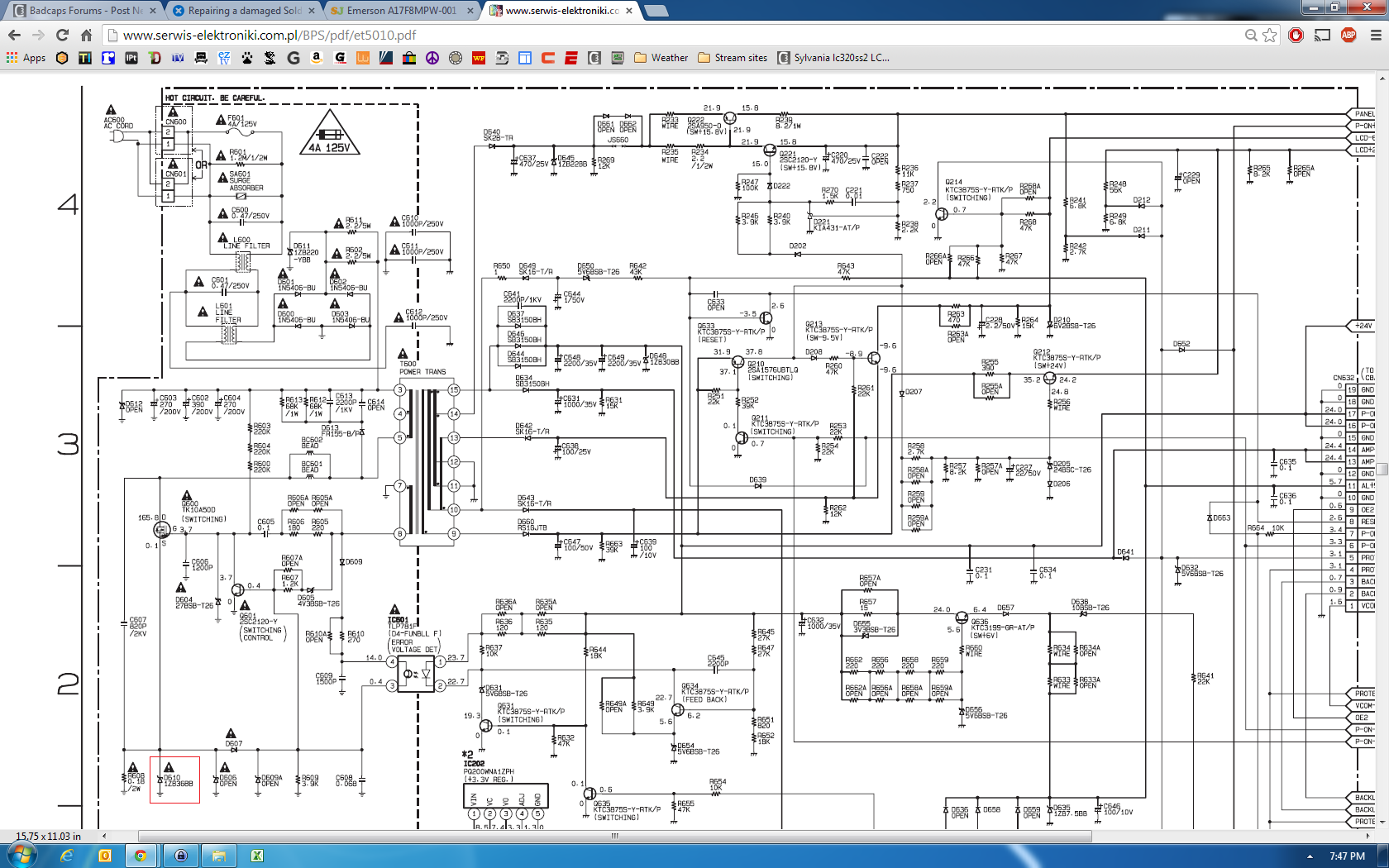Image resolution: width=1389 pixels, height=868 pixels.
Task: Click the Google Cast extension icon
Action: click(x=1323, y=35)
